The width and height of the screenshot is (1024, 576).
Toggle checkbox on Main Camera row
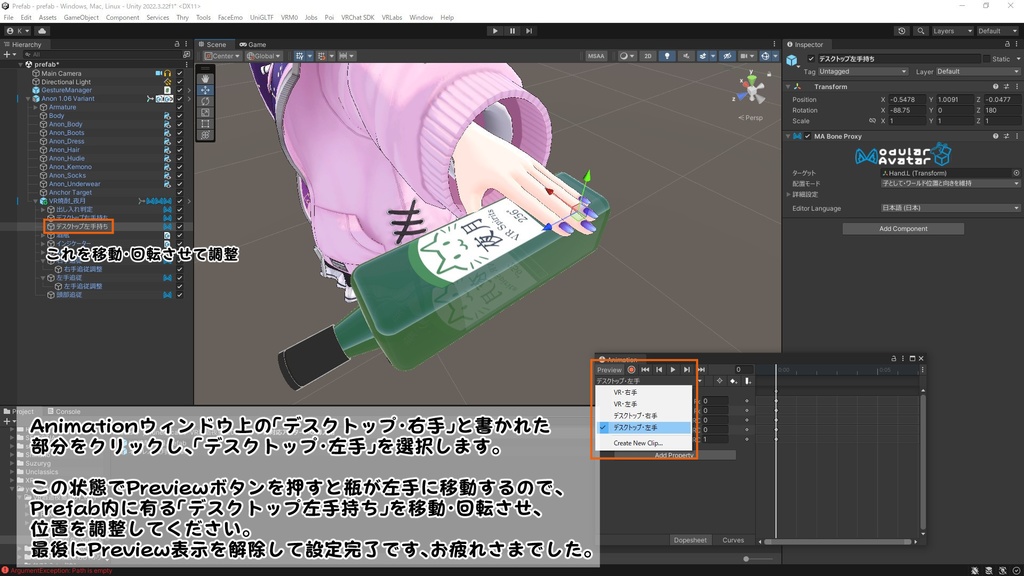[x=180, y=74]
